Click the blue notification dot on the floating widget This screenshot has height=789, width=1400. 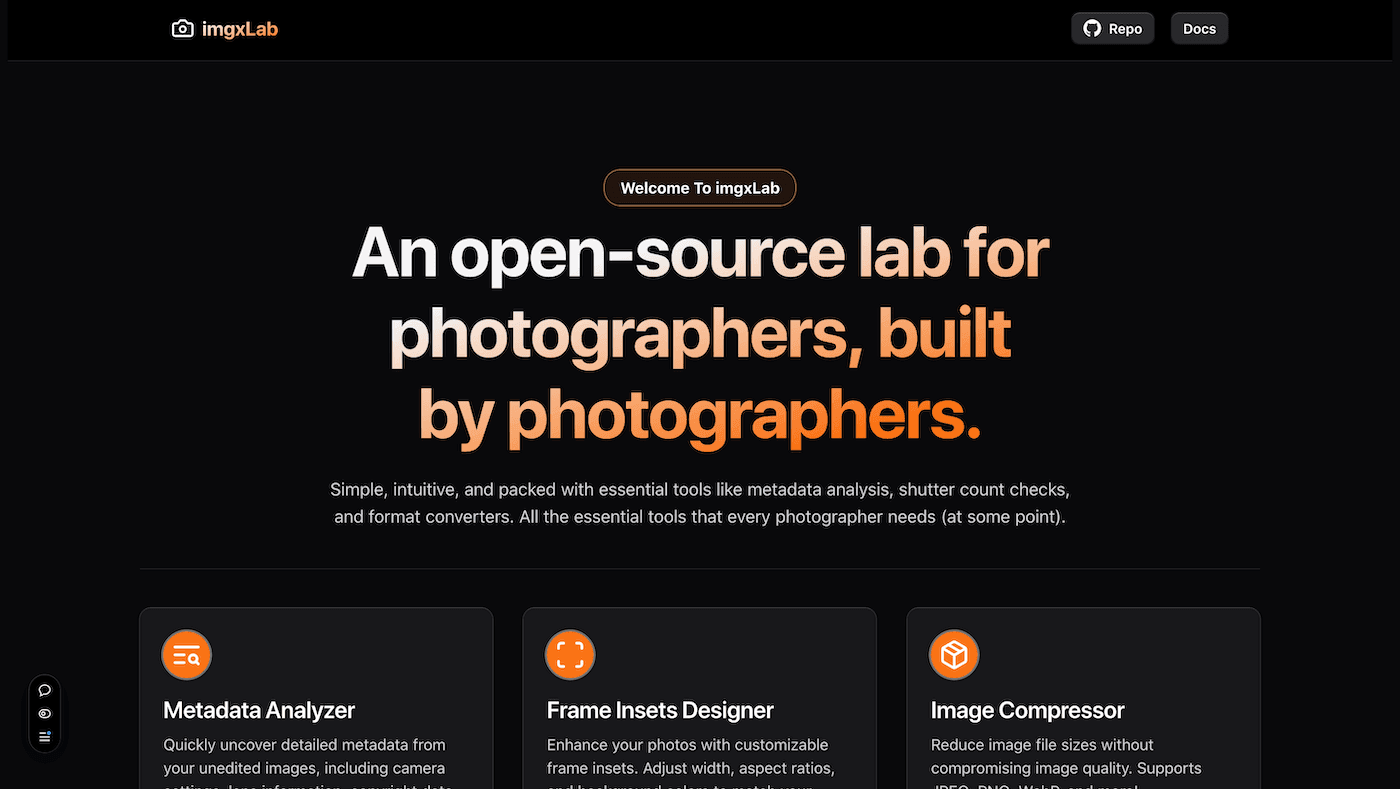pos(49,733)
